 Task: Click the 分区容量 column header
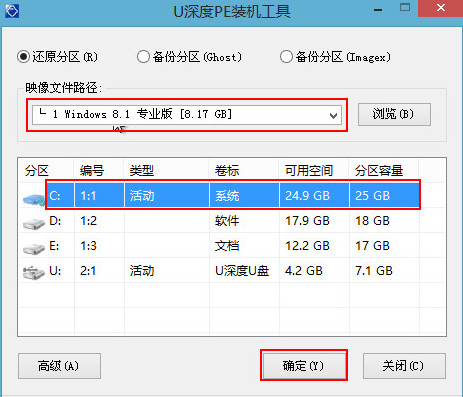click(379, 171)
